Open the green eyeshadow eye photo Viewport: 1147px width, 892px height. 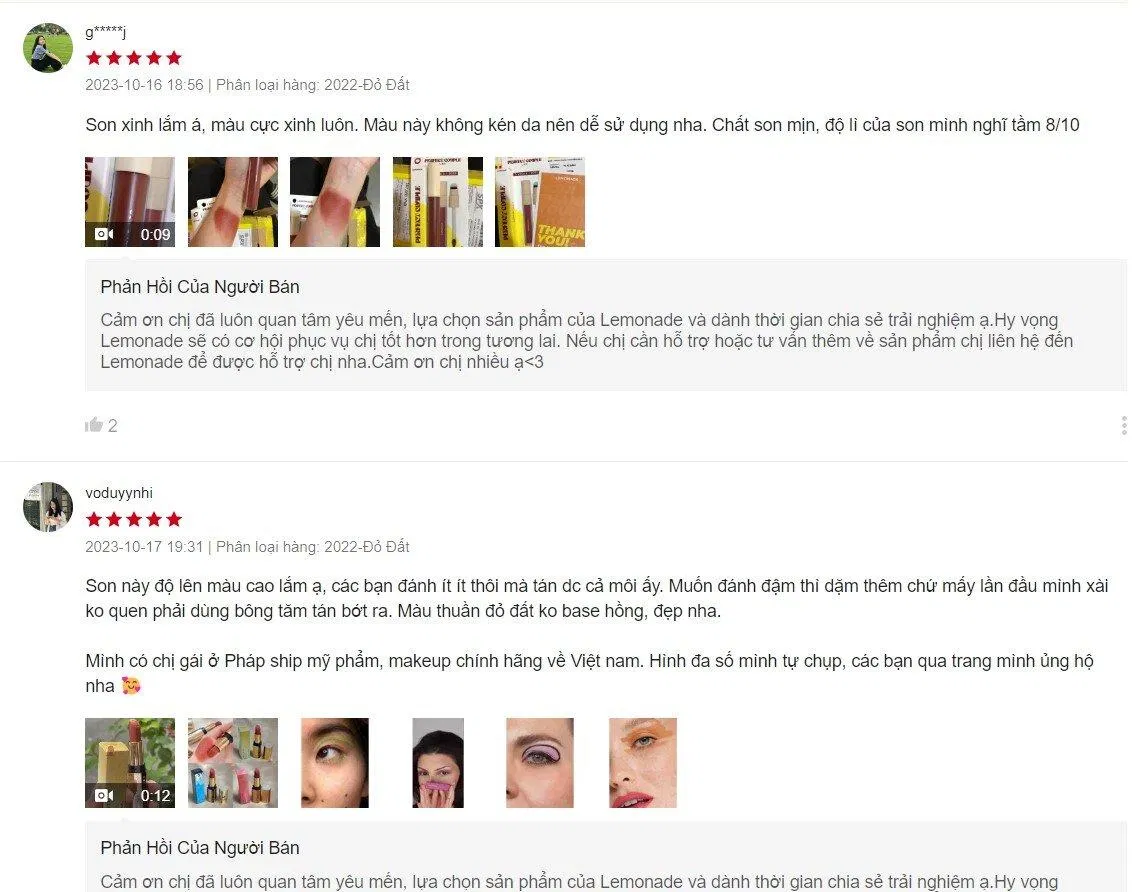pyautogui.click(x=335, y=762)
